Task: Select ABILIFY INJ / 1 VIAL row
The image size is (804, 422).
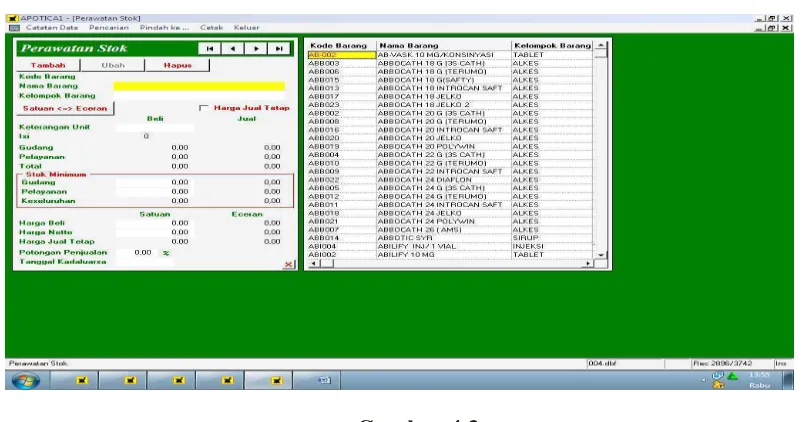Action: pos(450,246)
